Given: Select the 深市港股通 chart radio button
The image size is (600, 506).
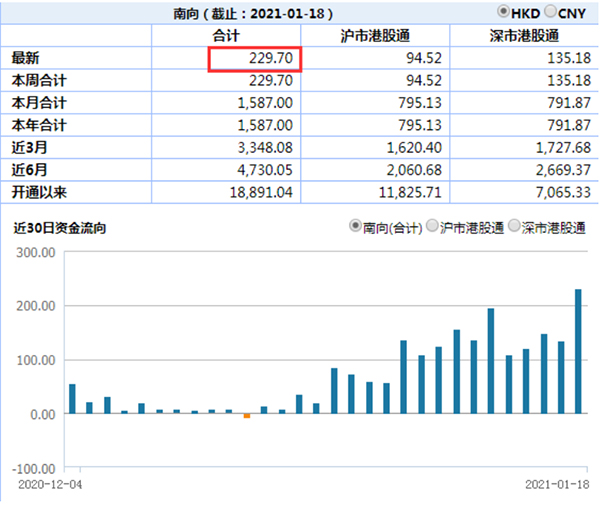Looking at the screenshot, I should point(514,226).
